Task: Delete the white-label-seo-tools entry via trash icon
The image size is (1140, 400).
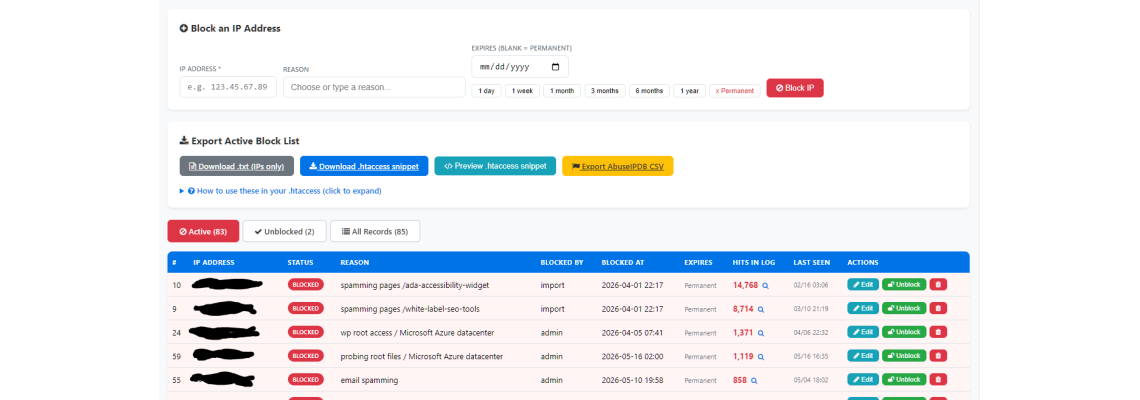Action: [938, 308]
